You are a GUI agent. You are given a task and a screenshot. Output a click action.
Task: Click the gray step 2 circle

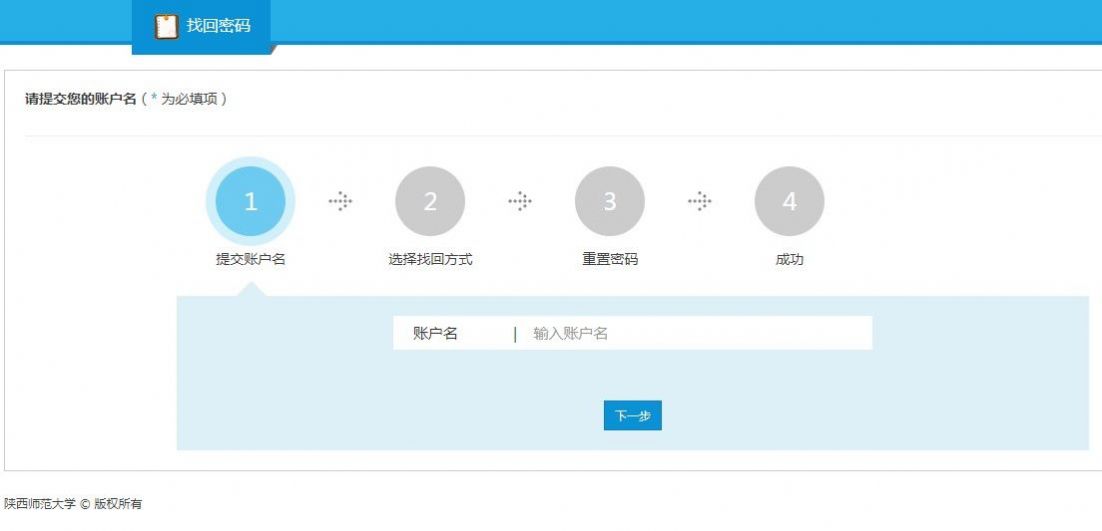pos(430,202)
